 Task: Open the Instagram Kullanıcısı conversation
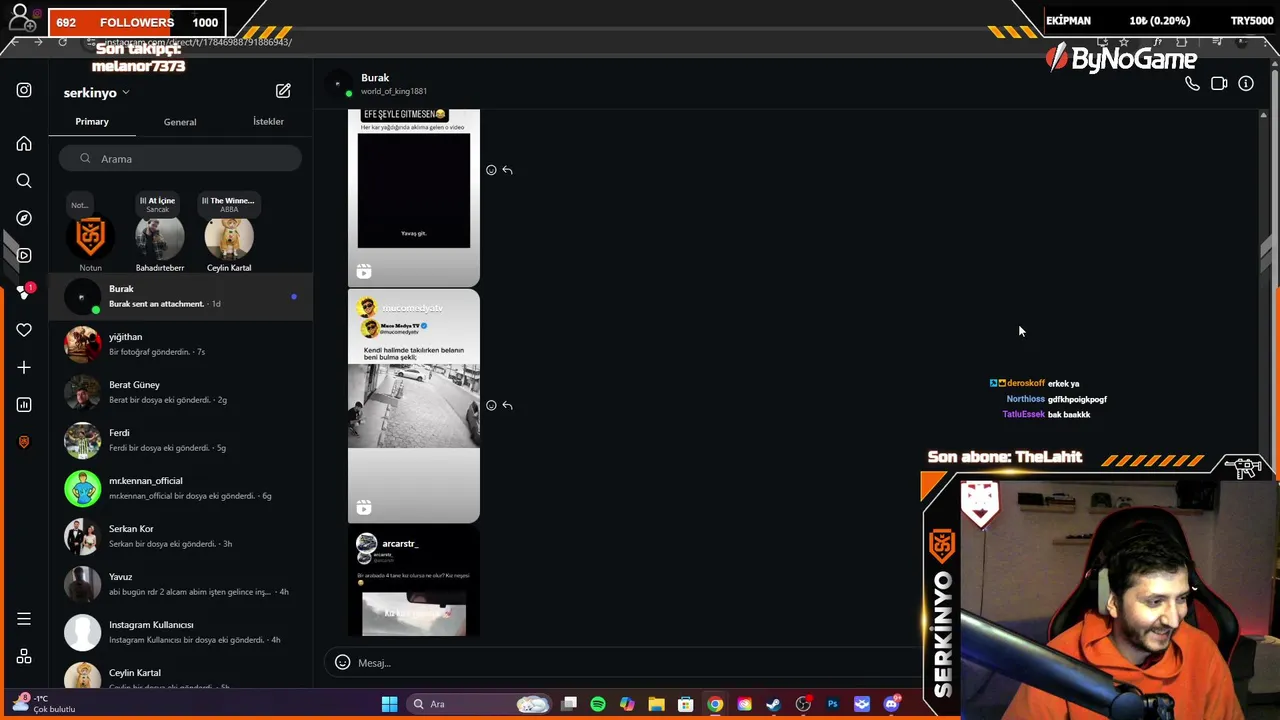coord(180,633)
